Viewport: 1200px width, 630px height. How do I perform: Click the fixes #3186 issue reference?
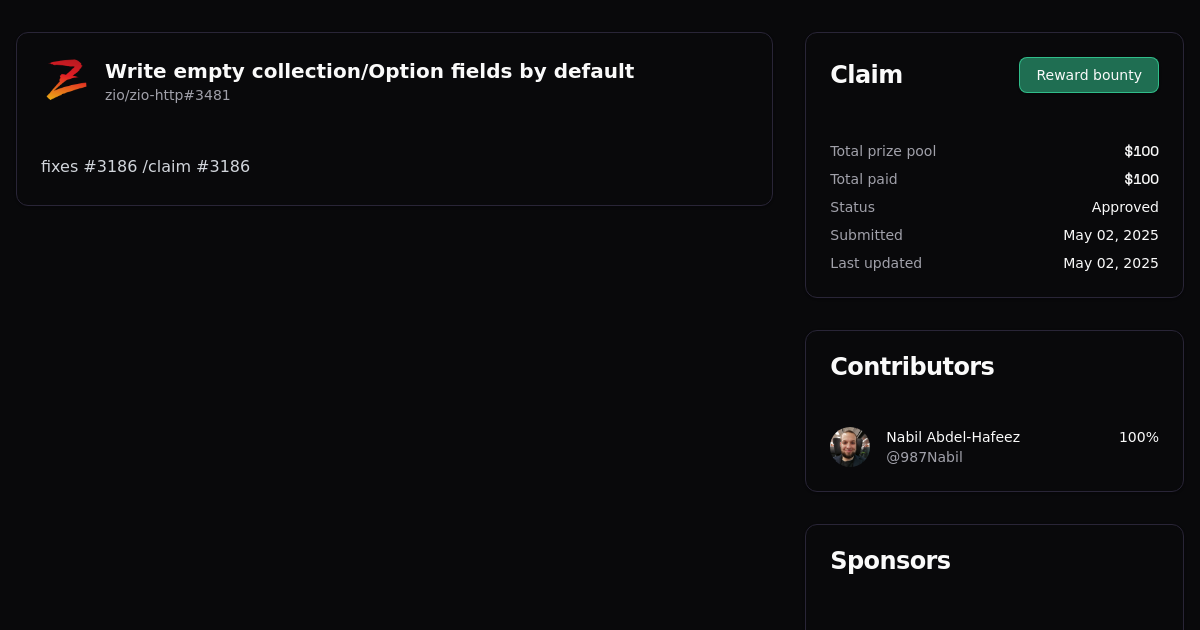87,166
